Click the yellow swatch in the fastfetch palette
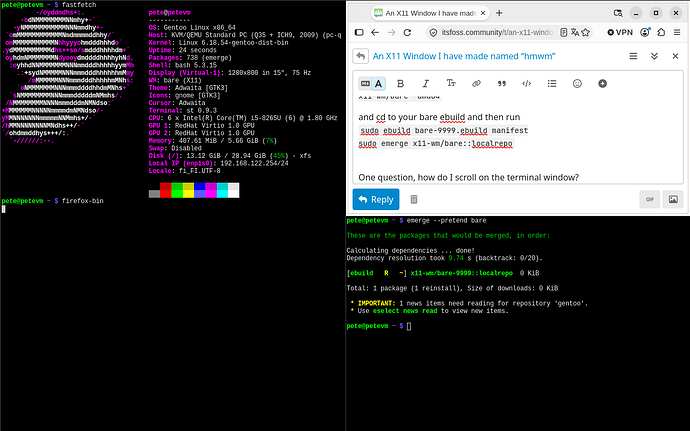 tap(188, 190)
